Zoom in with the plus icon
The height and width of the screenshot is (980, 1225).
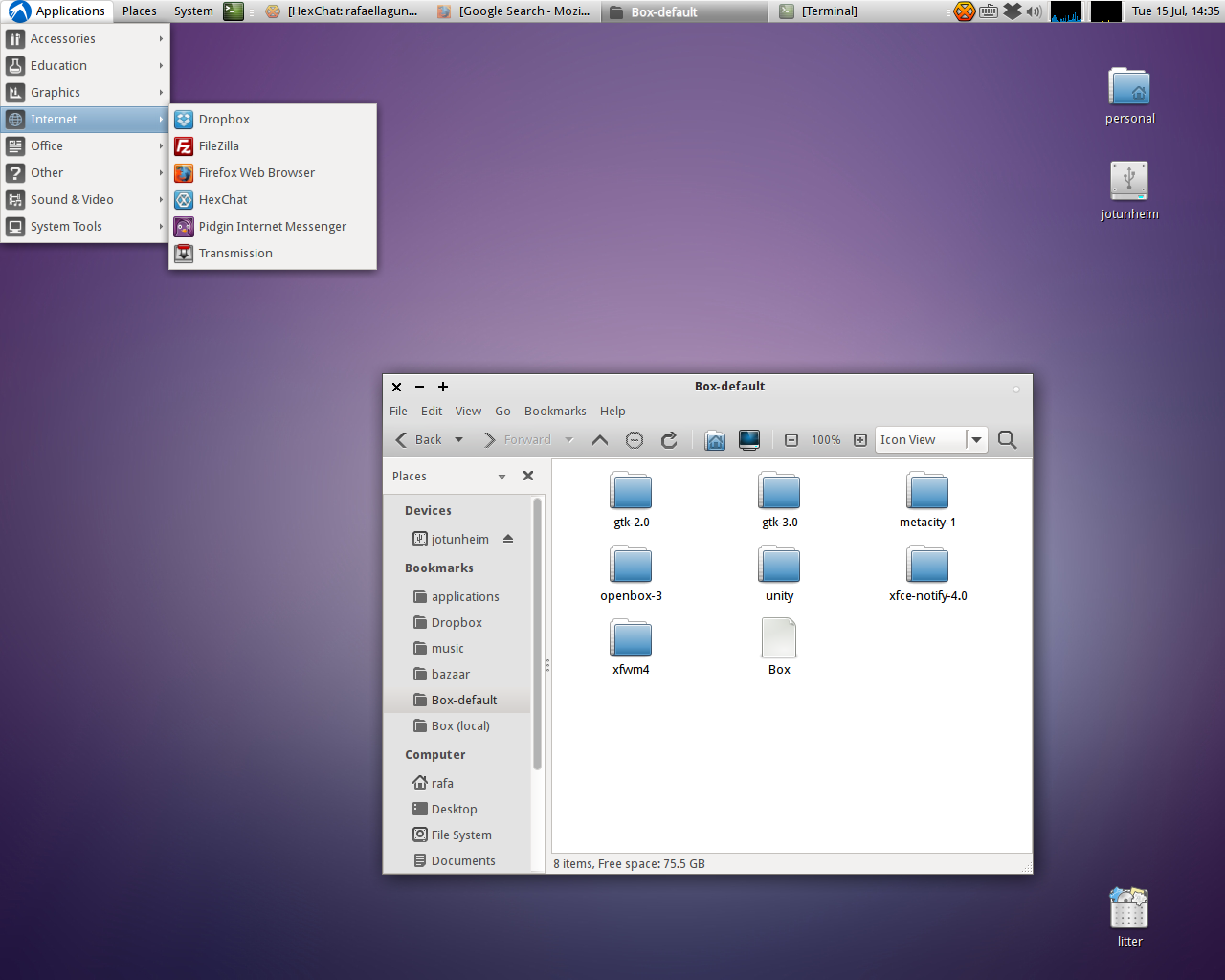860,440
